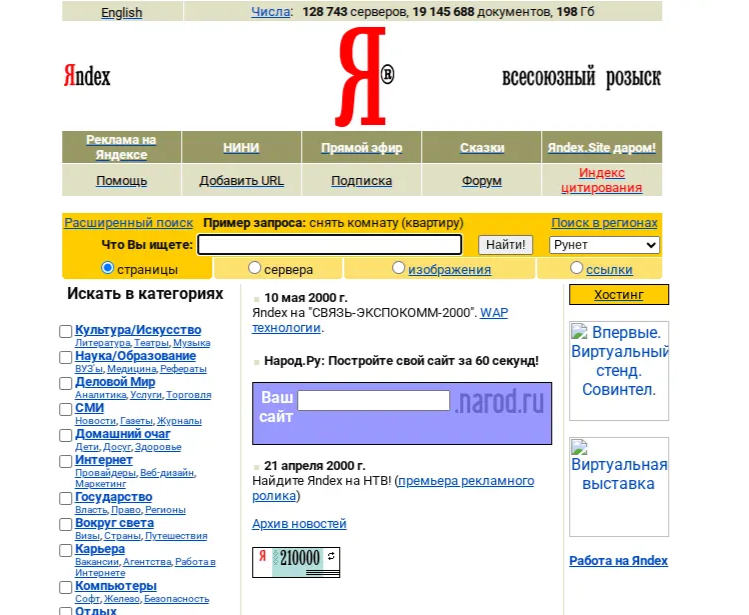Select the ссылки radio option

click(x=577, y=268)
